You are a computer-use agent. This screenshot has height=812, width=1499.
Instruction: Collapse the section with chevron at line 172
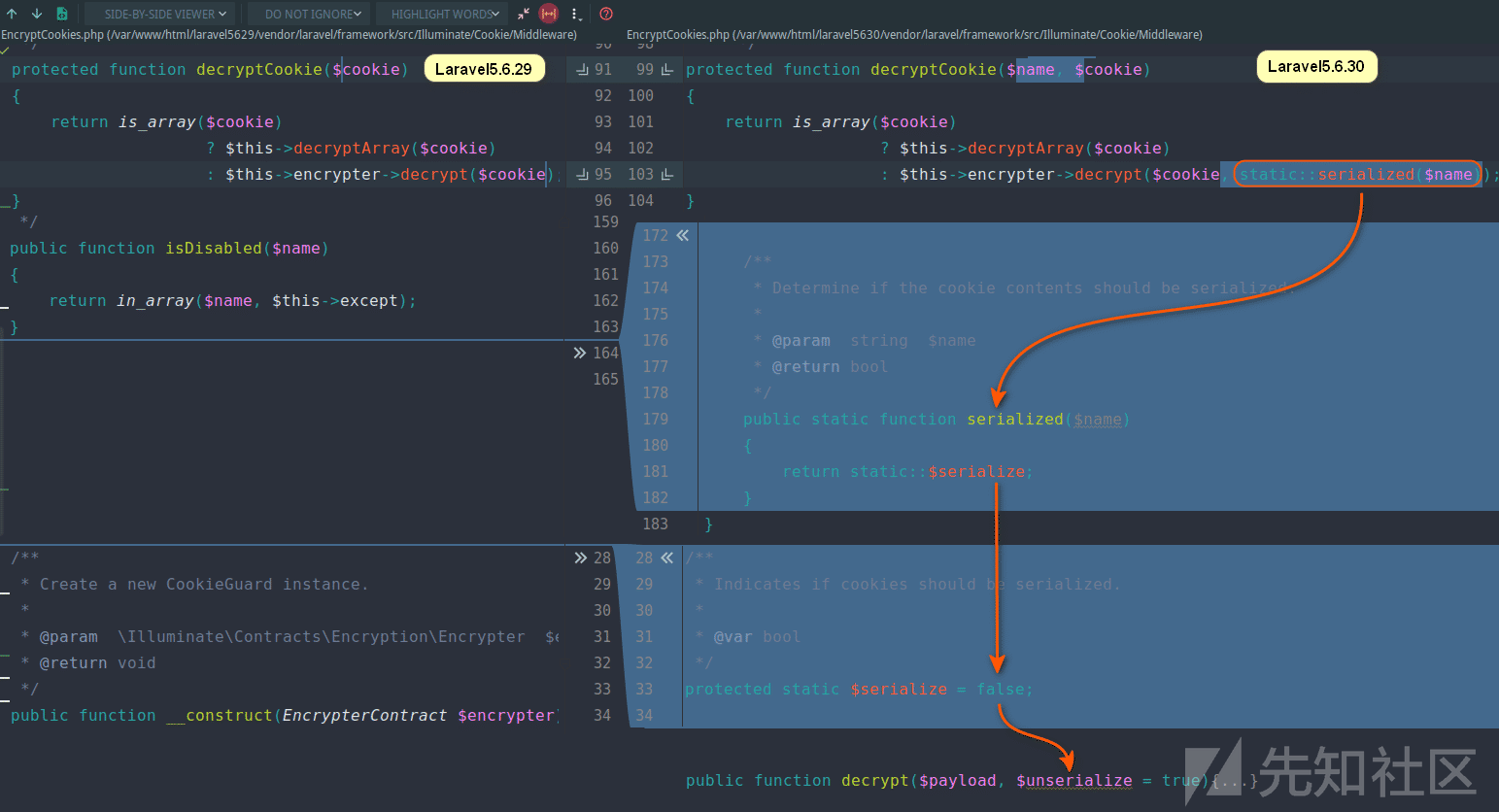(x=683, y=234)
